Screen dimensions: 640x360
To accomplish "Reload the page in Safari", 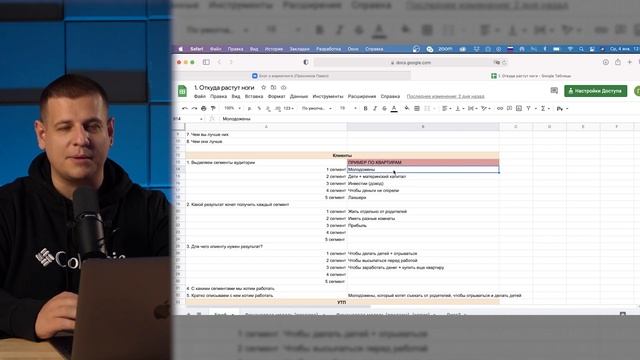I will click(x=504, y=62).
